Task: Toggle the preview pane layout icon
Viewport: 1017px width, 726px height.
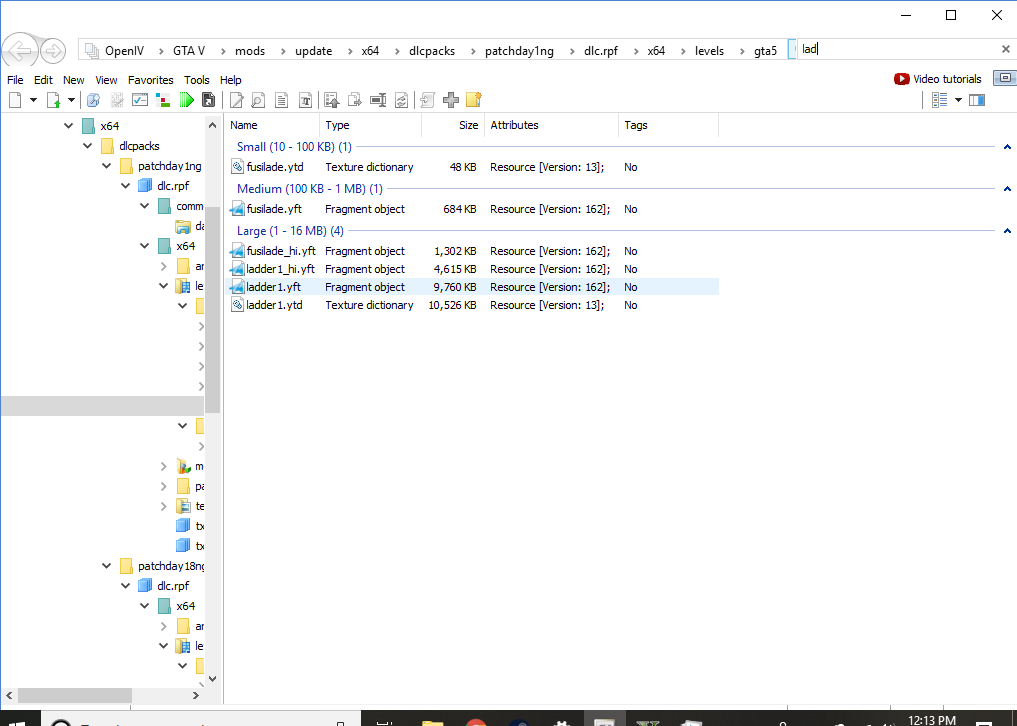Action: 977,99
